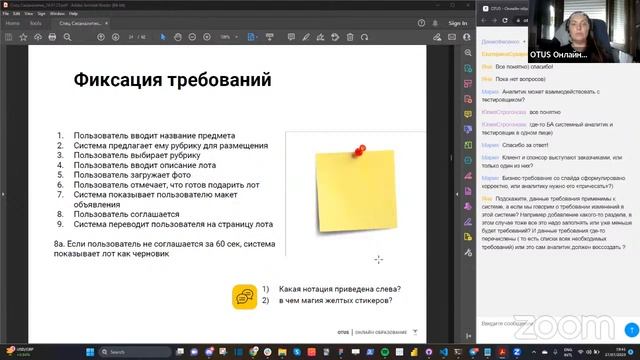This screenshot has height=360, width=640.
Task: Click the Windows taskbar Search box
Action: tap(135, 352)
